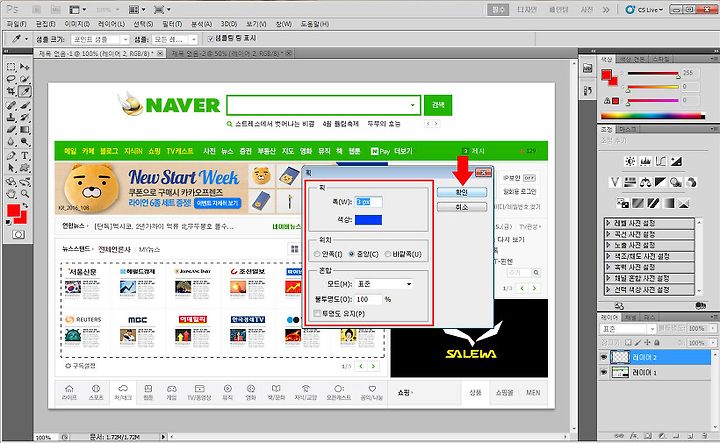Click the 불투명도(O) opacity input field
720x443 pixels.
click(x=368, y=299)
